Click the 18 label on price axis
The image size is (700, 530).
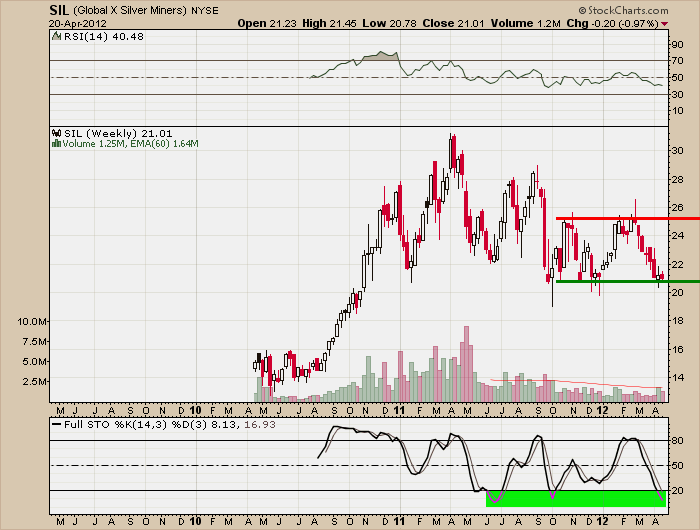point(678,321)
